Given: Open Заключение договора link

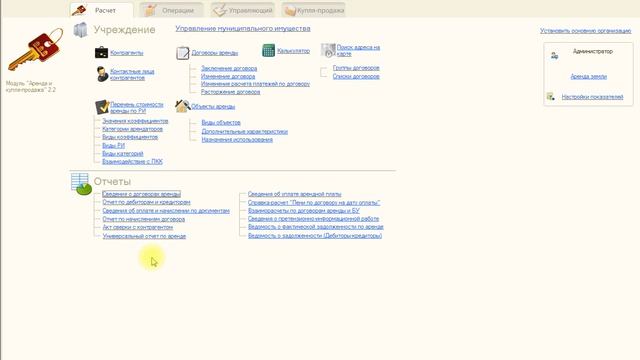Looking at the screenshot, I should (x=229, y=68).
